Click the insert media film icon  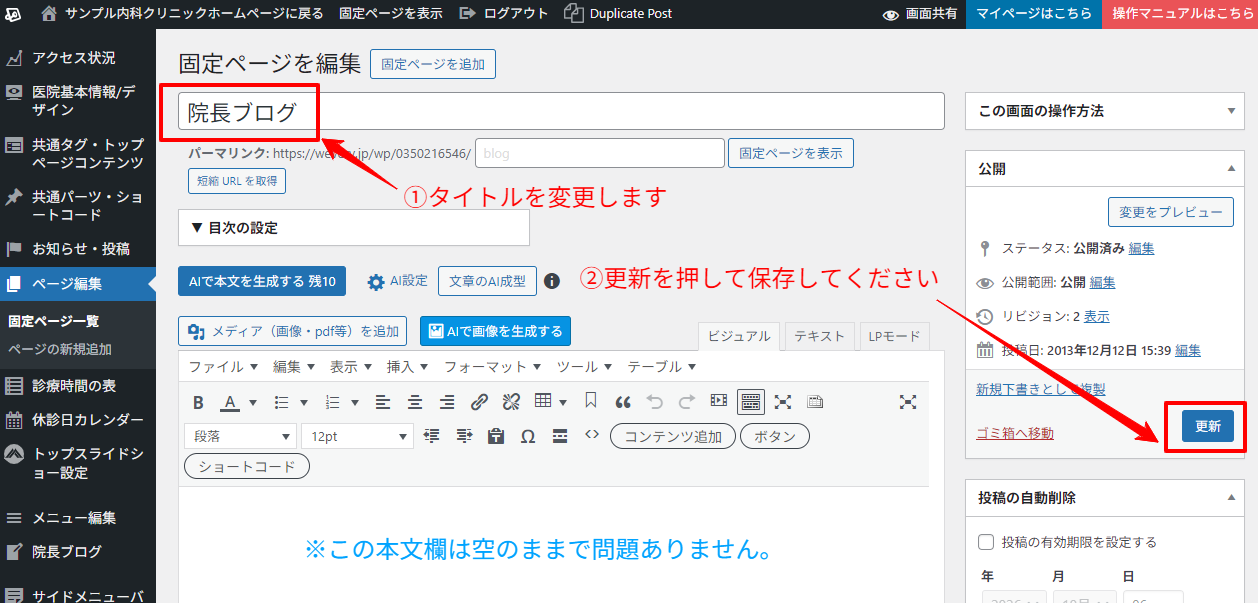[x=719, y=402]
